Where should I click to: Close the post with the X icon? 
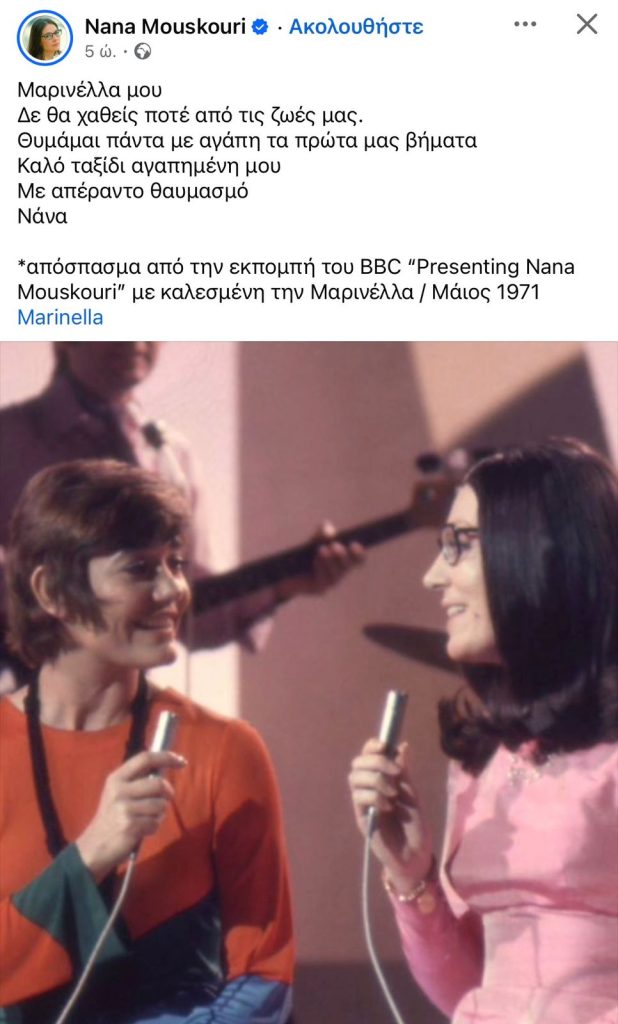click(587, 24)
